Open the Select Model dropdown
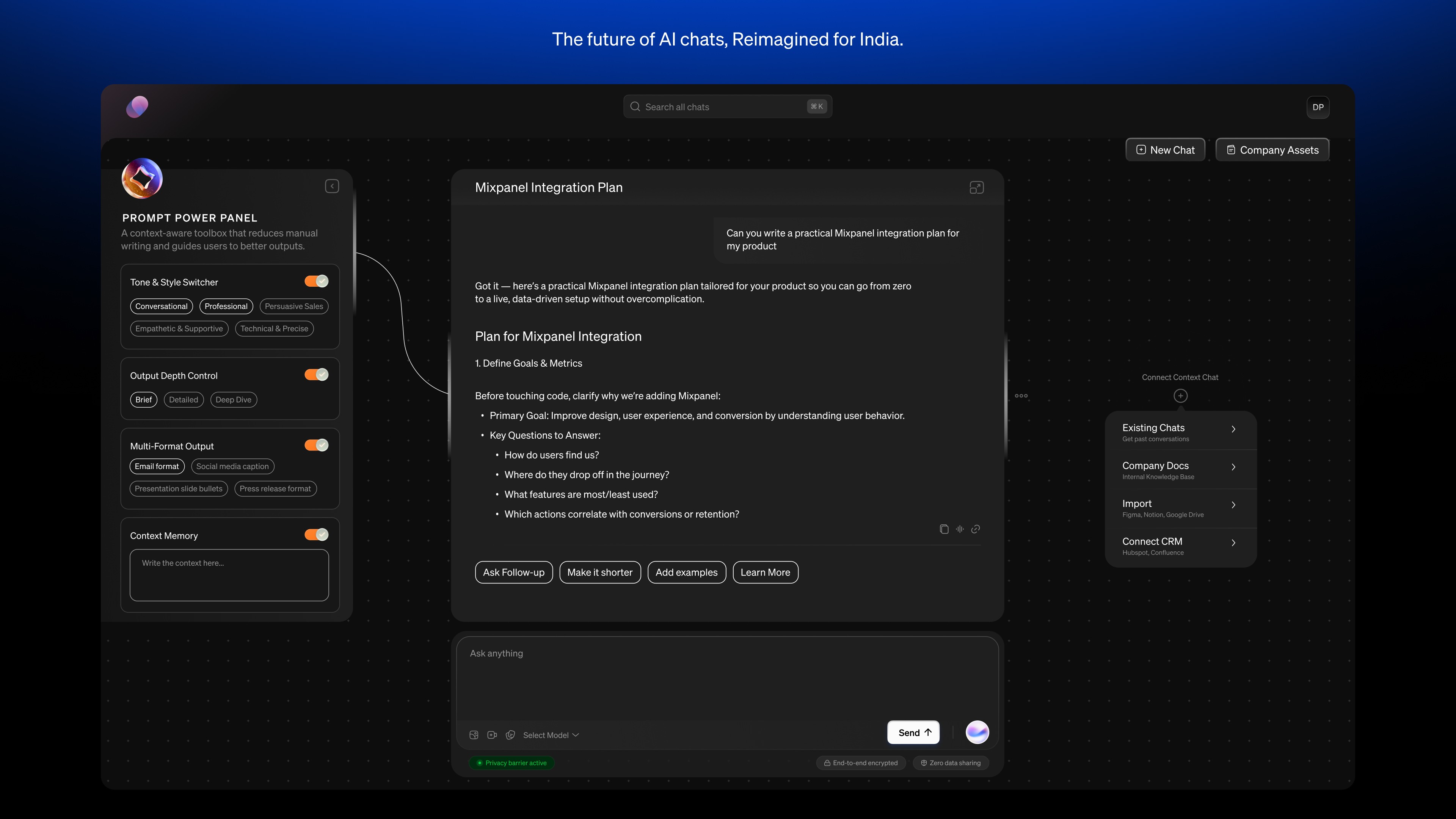Image resolution: width=1456 pixels, height=819 pixels. 551,735
